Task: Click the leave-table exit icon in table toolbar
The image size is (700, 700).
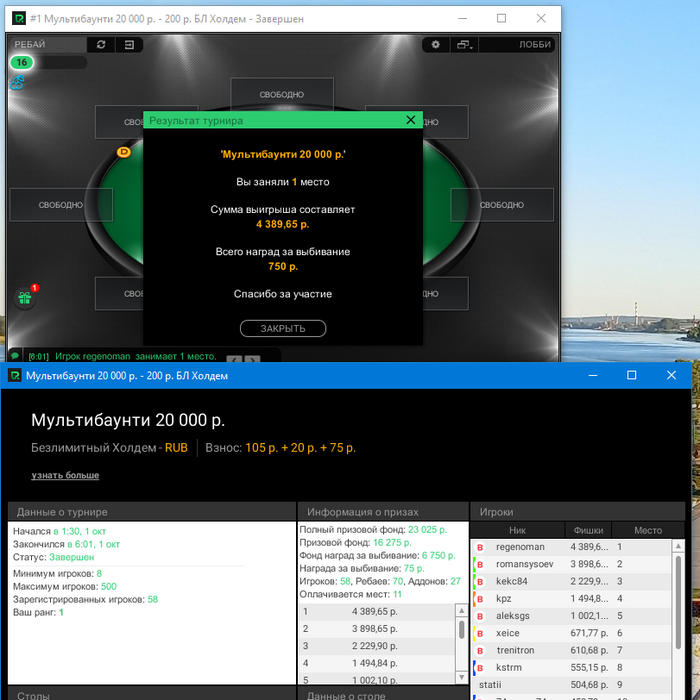Action: (x=129, y=45)
